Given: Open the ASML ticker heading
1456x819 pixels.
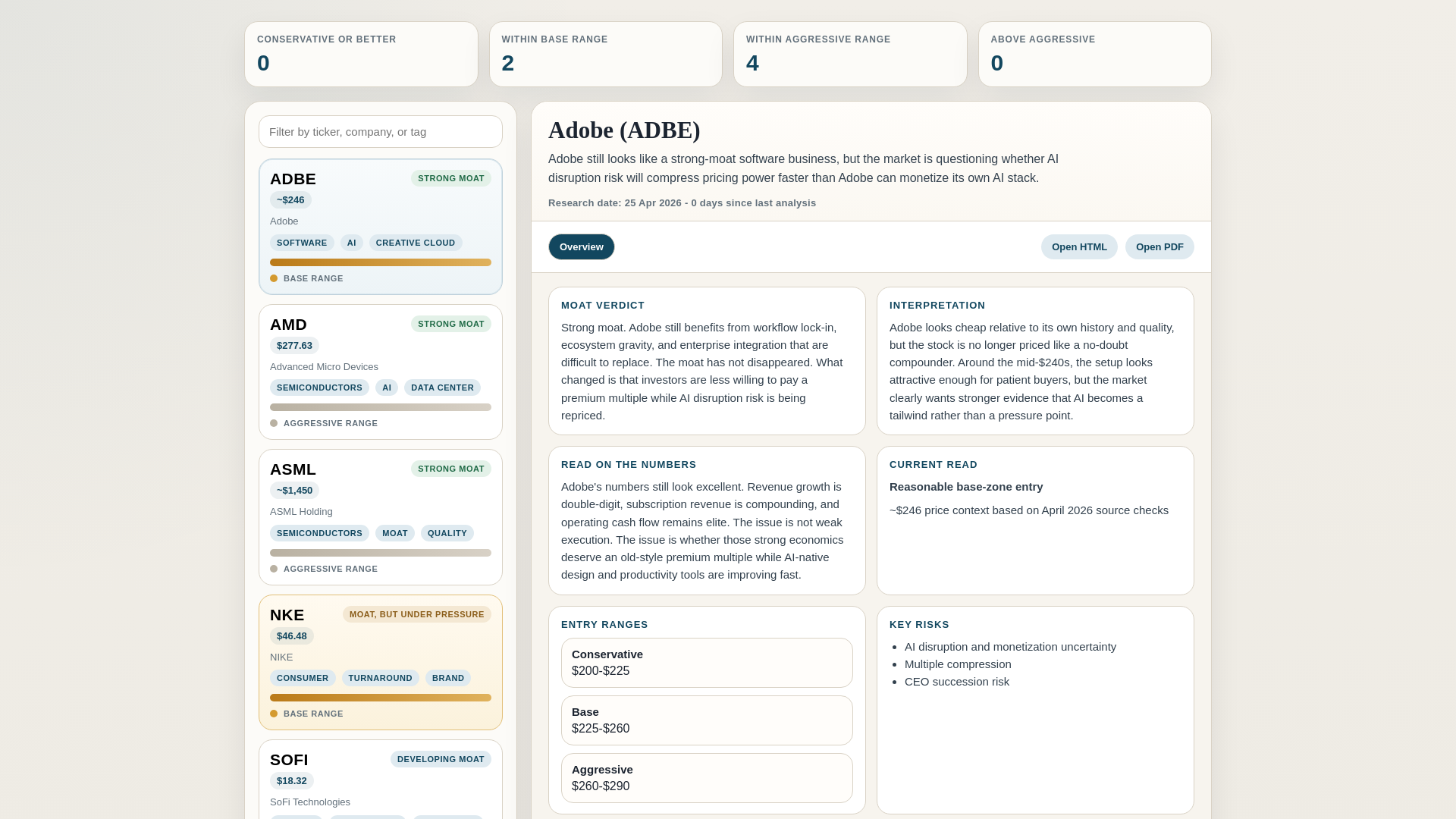Looking at the screenshot, I should (293, 469).
